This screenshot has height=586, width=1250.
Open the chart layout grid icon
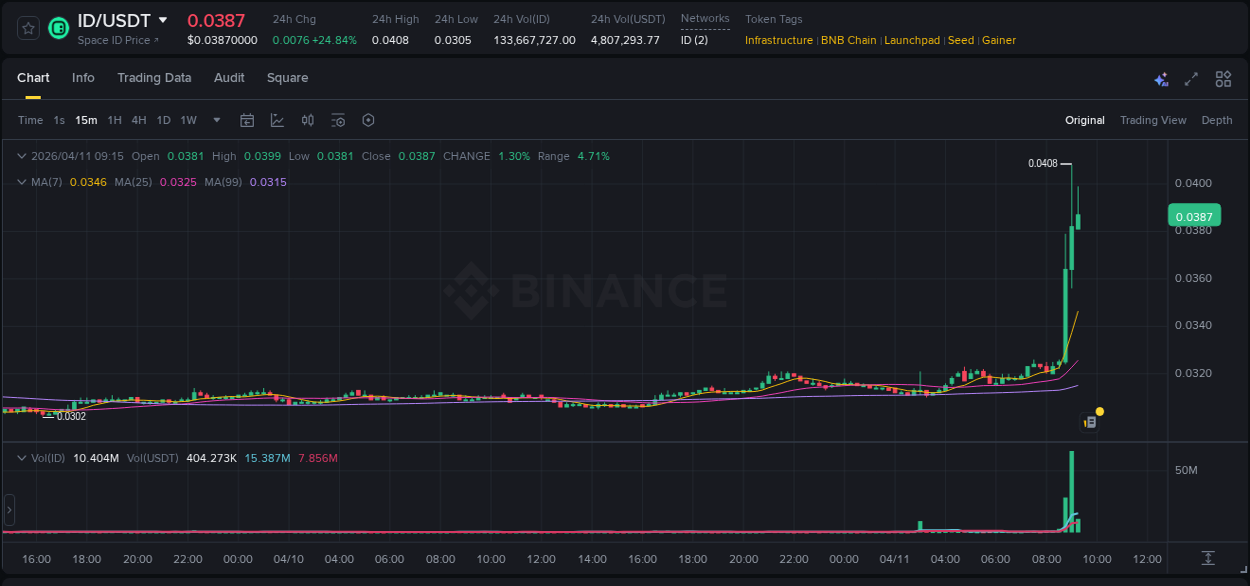click(1223, 79)
